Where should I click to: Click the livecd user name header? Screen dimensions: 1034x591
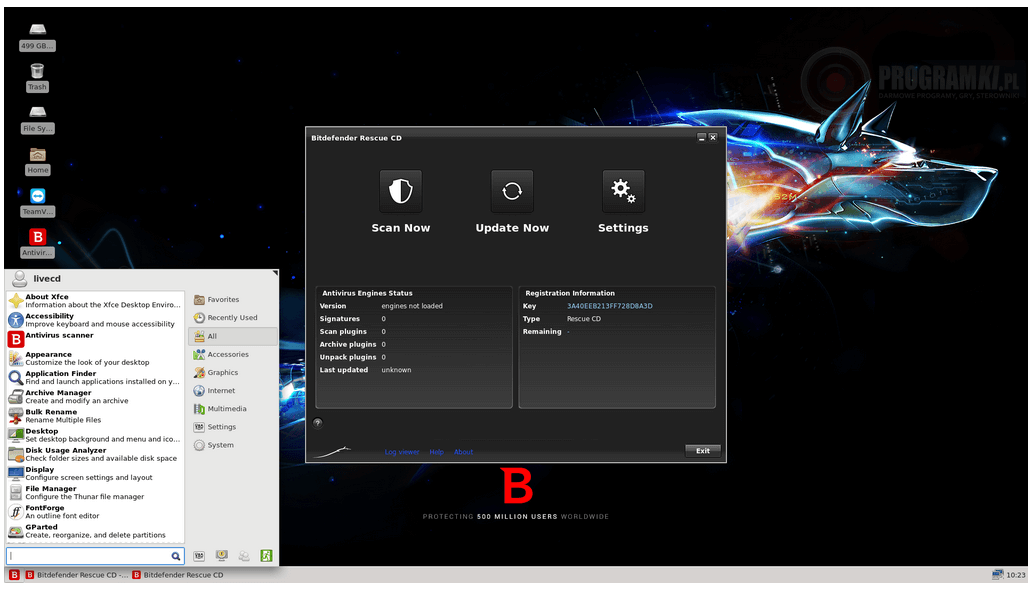(x=47, y=279)
